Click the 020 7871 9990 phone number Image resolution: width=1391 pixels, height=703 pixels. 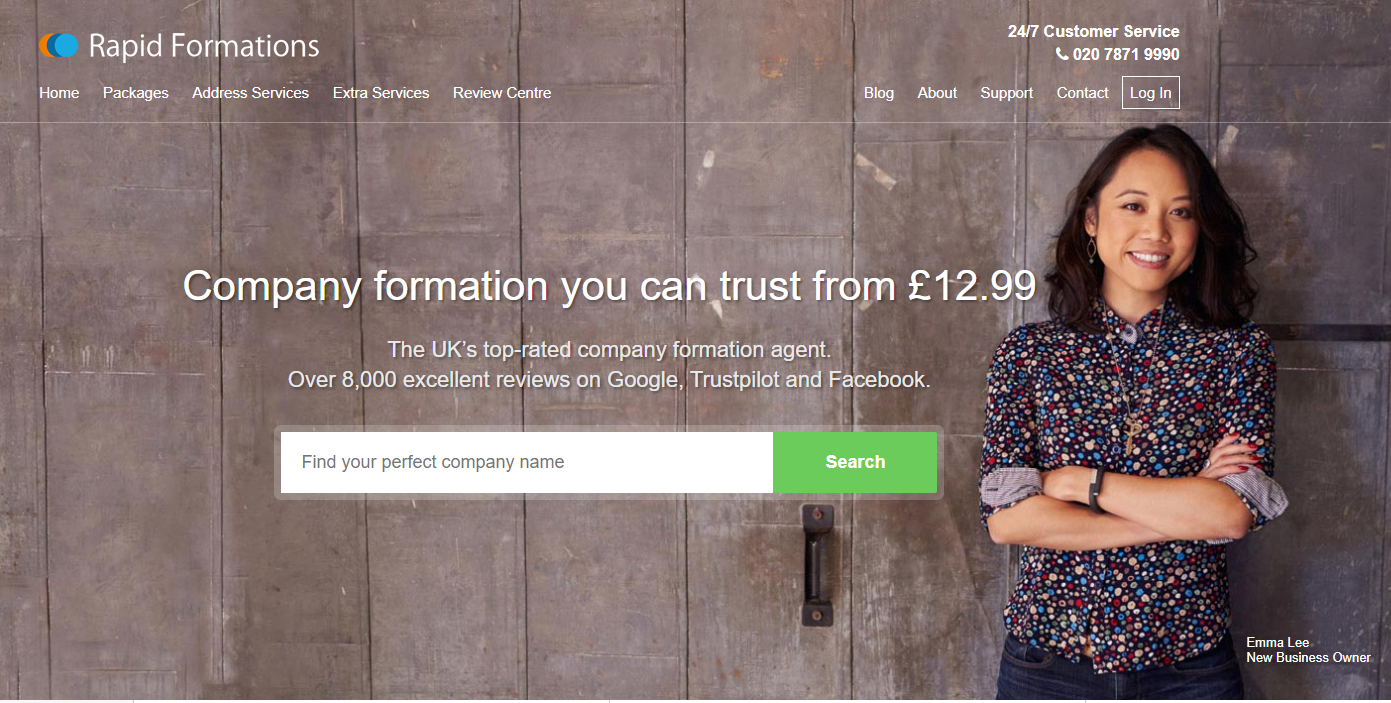pyautogui.click(x=1126, y=55)
